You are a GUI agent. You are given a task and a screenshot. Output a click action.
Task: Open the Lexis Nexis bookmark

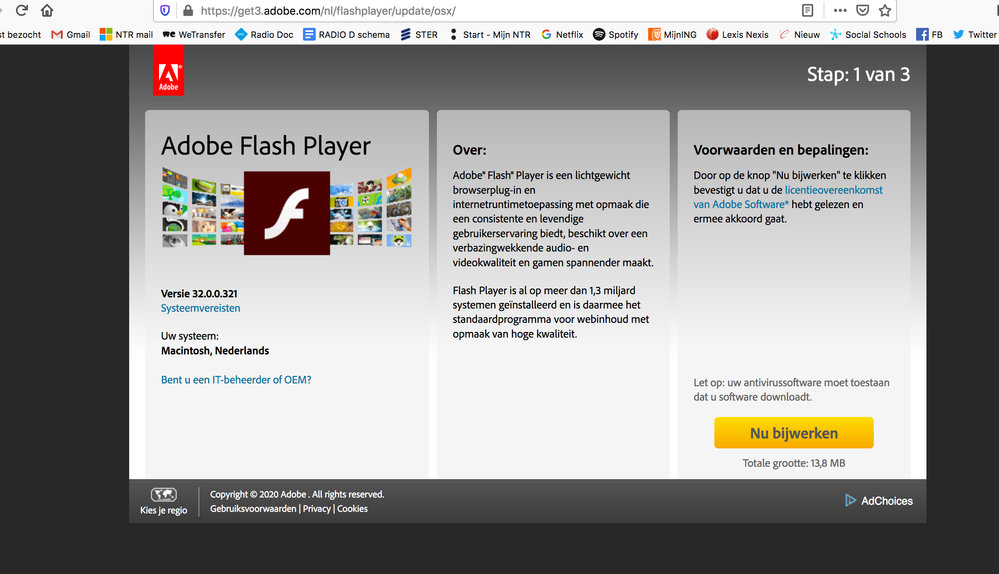pyautogui.click(x=737, y=34)
